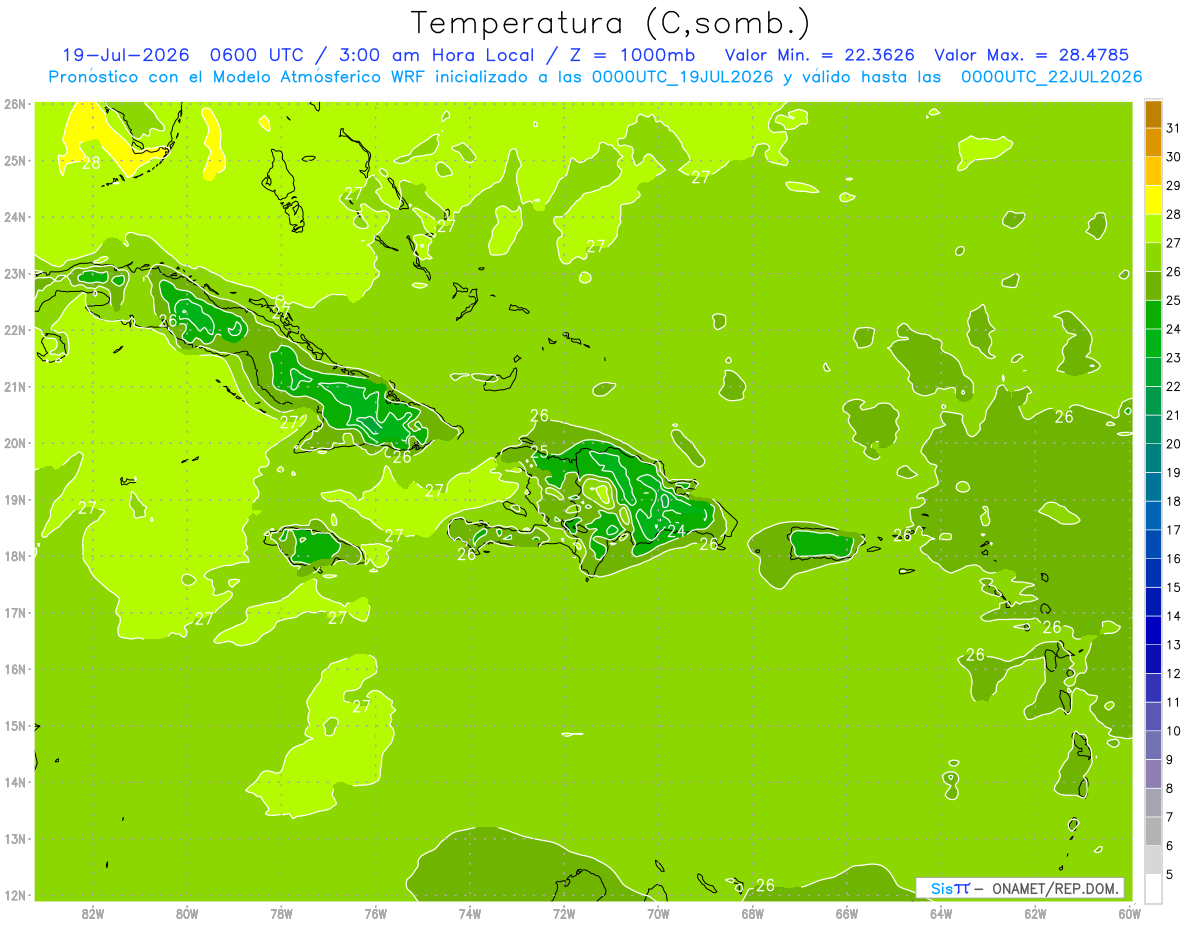Click the blue legend swatch between 15 and 16
Viewport: 1200px width, 927px height.
pos(1153,574)
